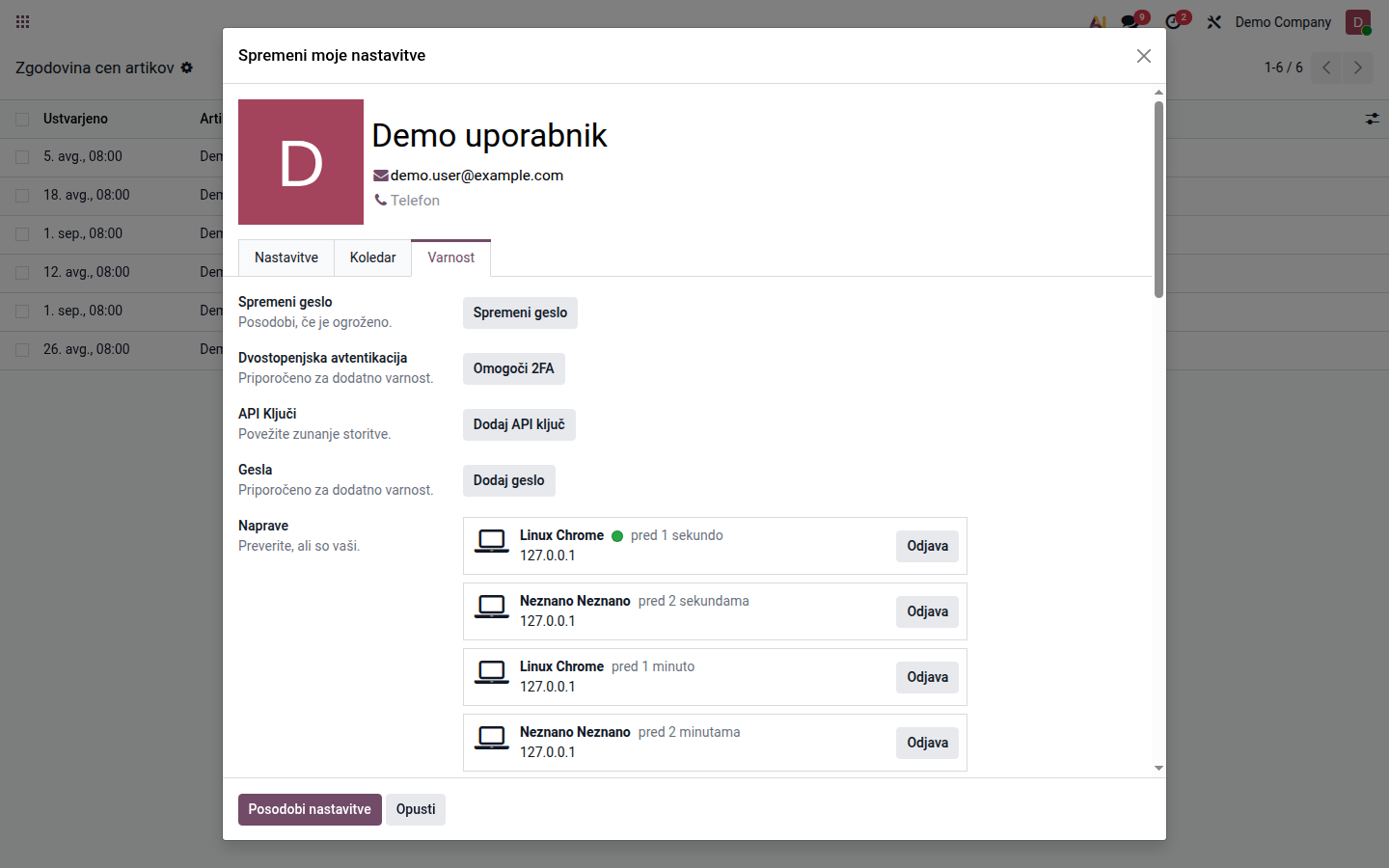This screenshot has height=868, width=1389.
Task: Click the dialog scrollbar down arrow
Action: coord(1158,769)
